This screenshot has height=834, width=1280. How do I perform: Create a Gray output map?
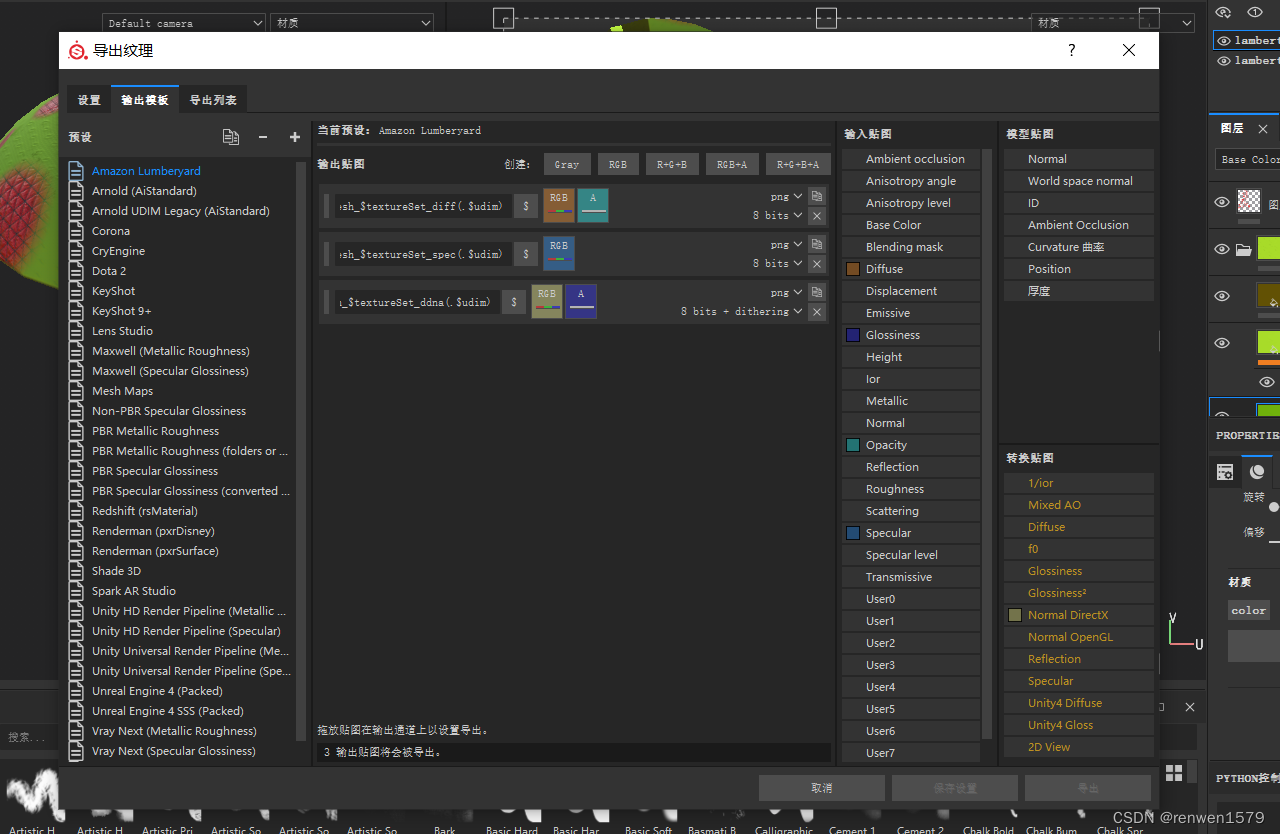pyautogui.click(x=567, y=165)
